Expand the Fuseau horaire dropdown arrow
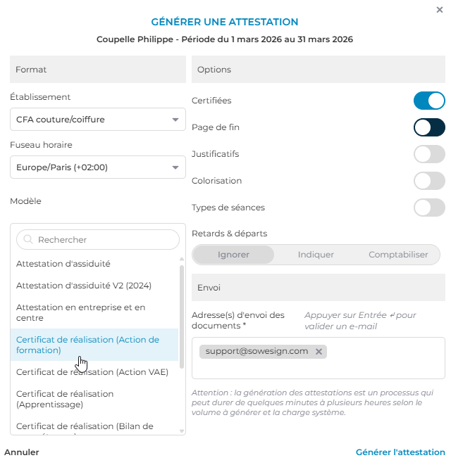This screenshot has width=451, height=465. tap(175, 167)
